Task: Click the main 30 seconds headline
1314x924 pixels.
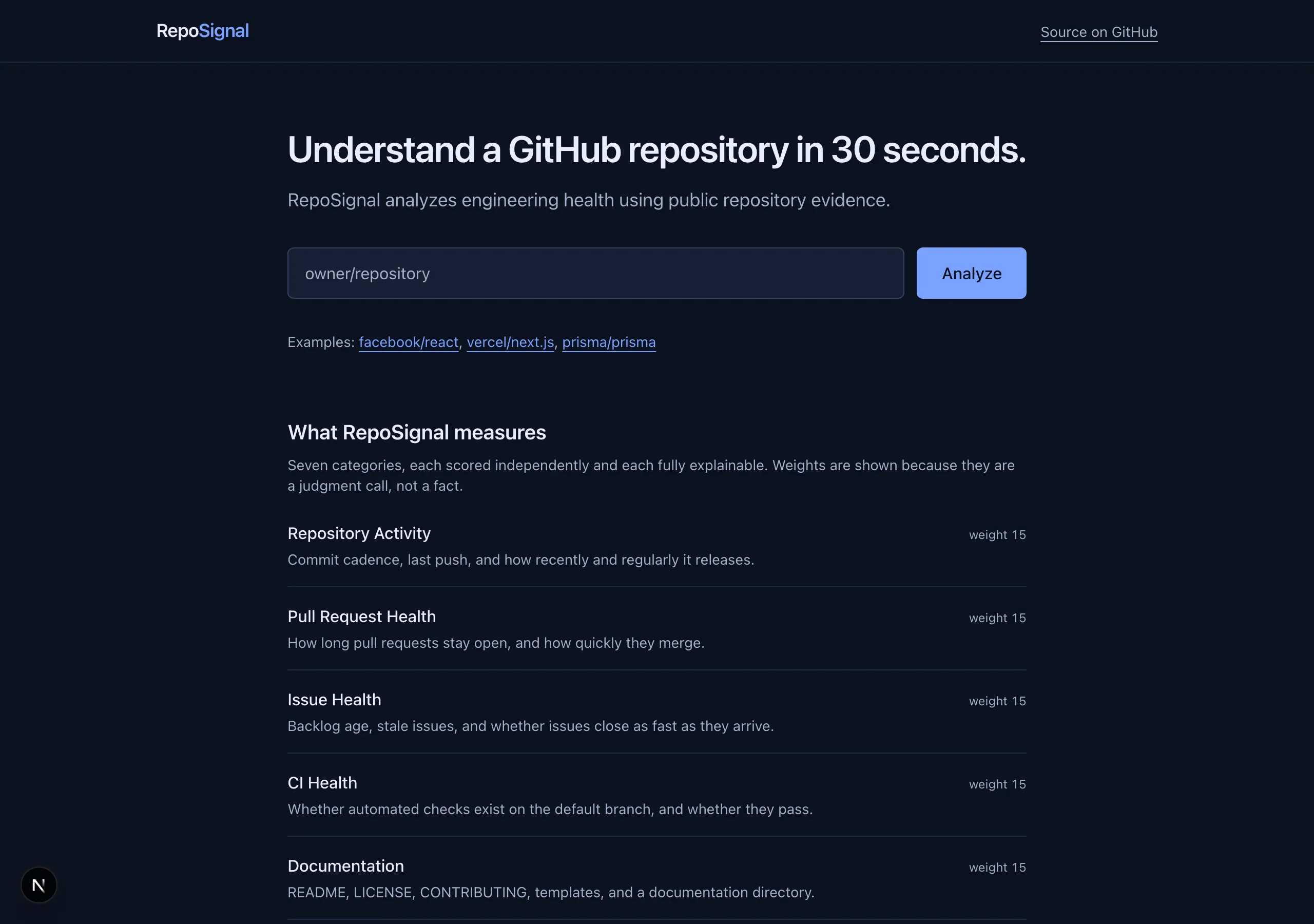Action: point(656,150)
